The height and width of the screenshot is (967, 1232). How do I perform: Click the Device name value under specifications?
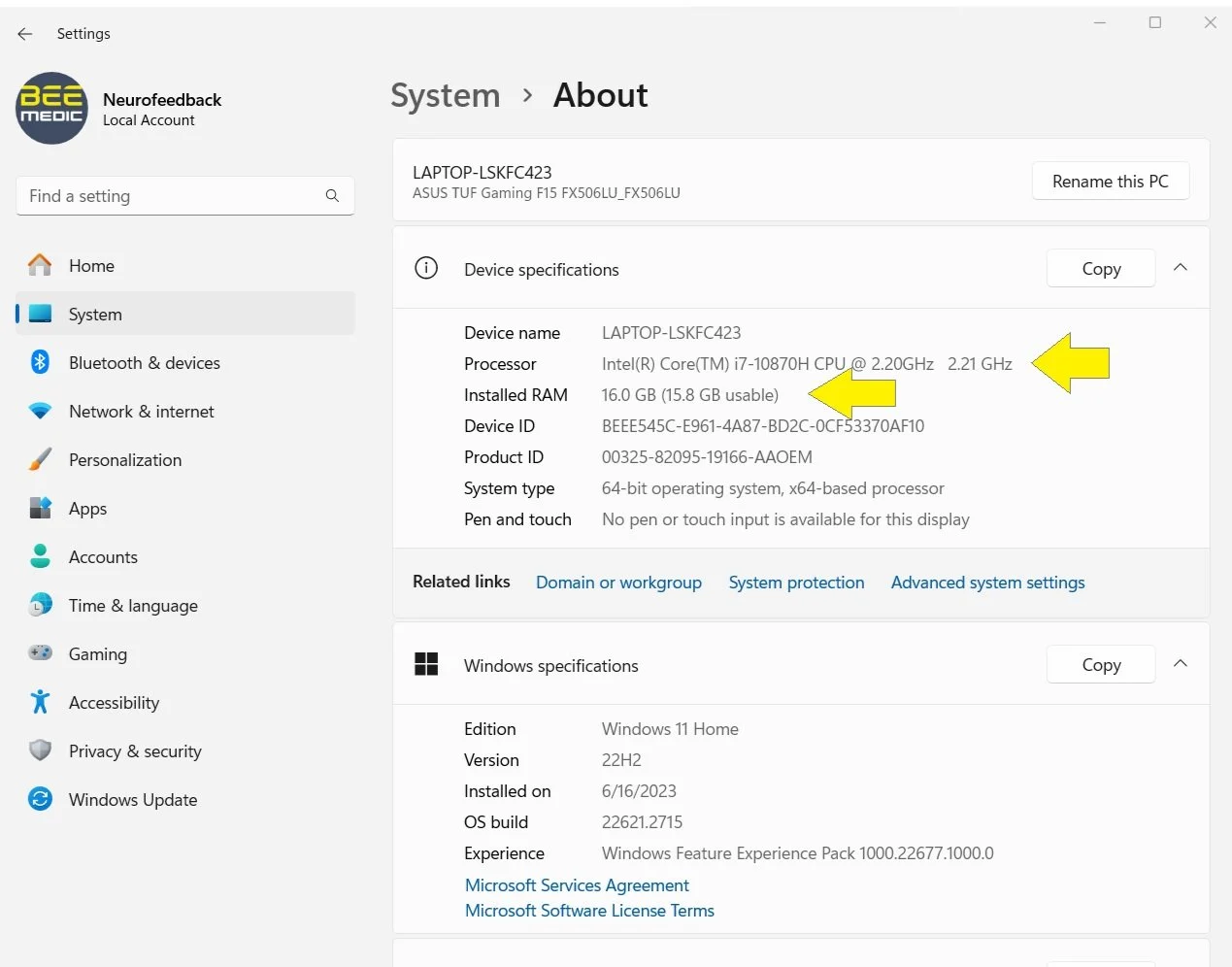671,333
